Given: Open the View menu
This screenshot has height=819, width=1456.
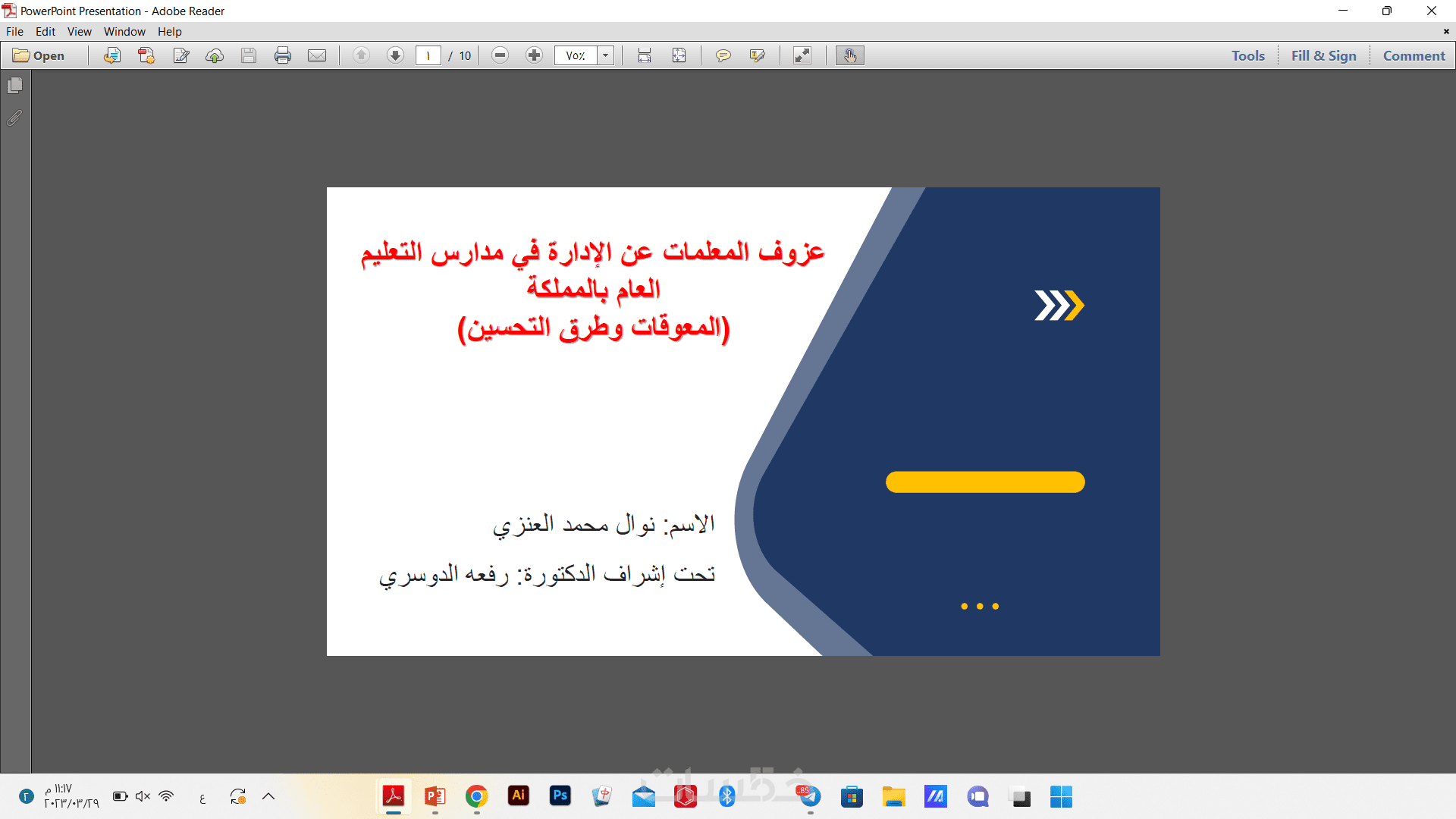Looking at the screenshot, I should click(79, 32).
